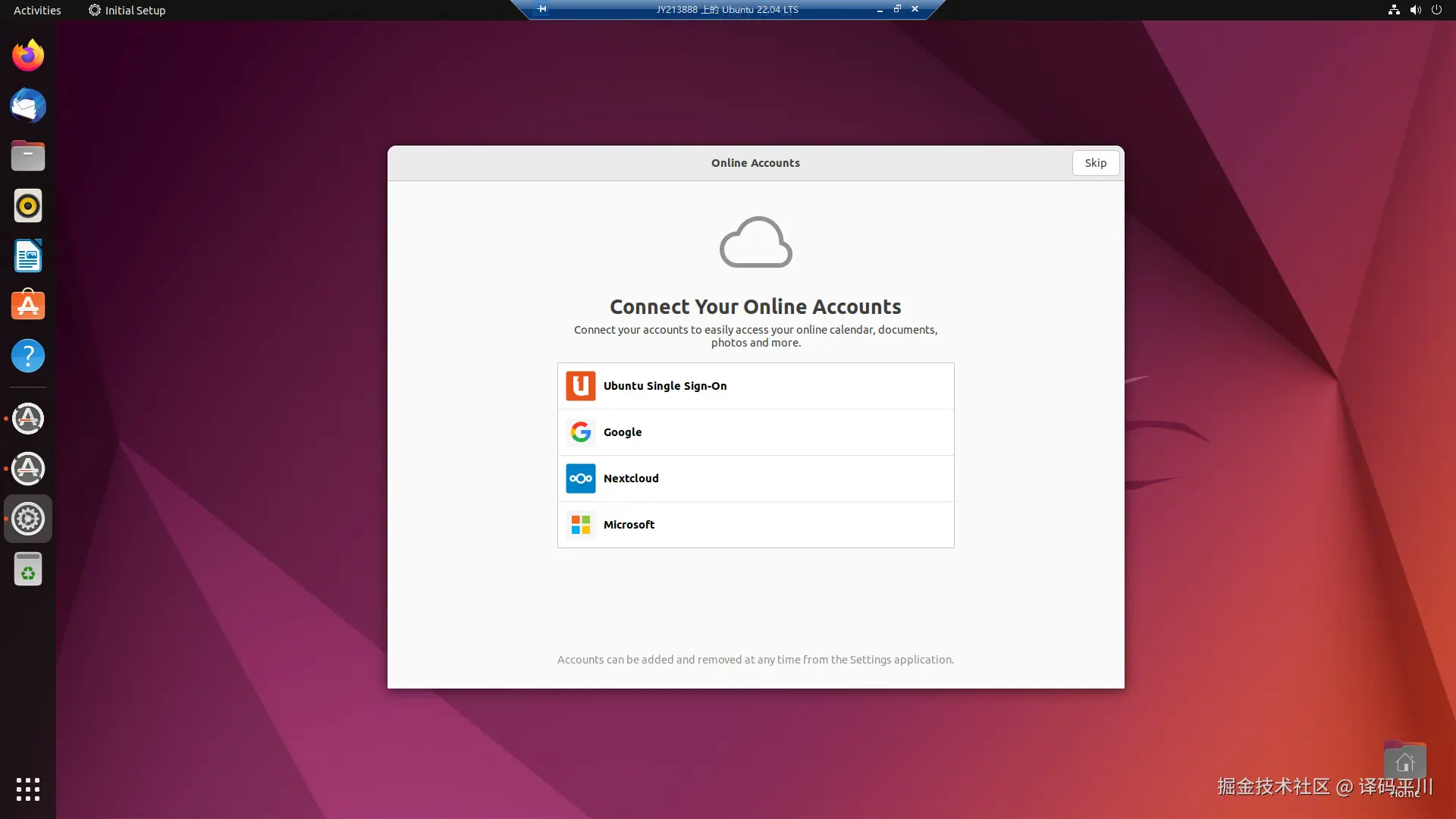Open the Help question mark icon
Screen dimensions: 1456x819
28,356
